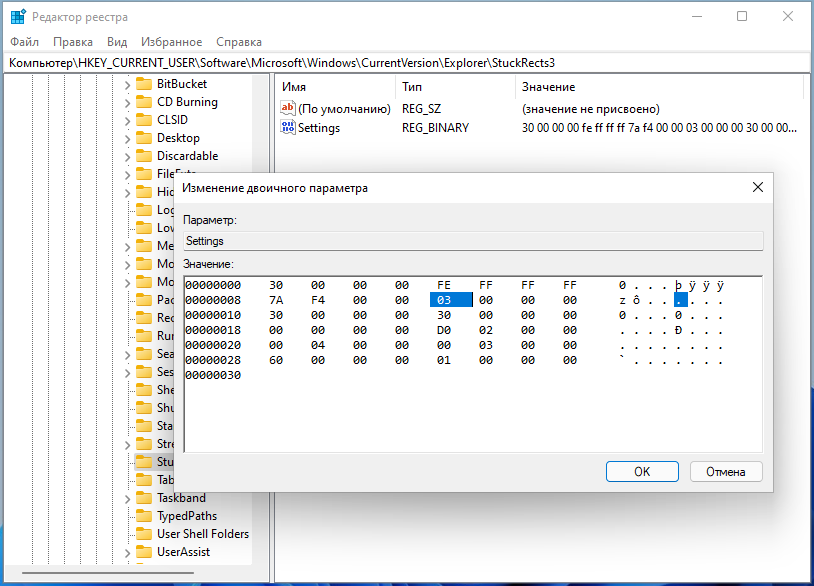
Task: Expand the BitBucket tree node
Action: point(127,85)
